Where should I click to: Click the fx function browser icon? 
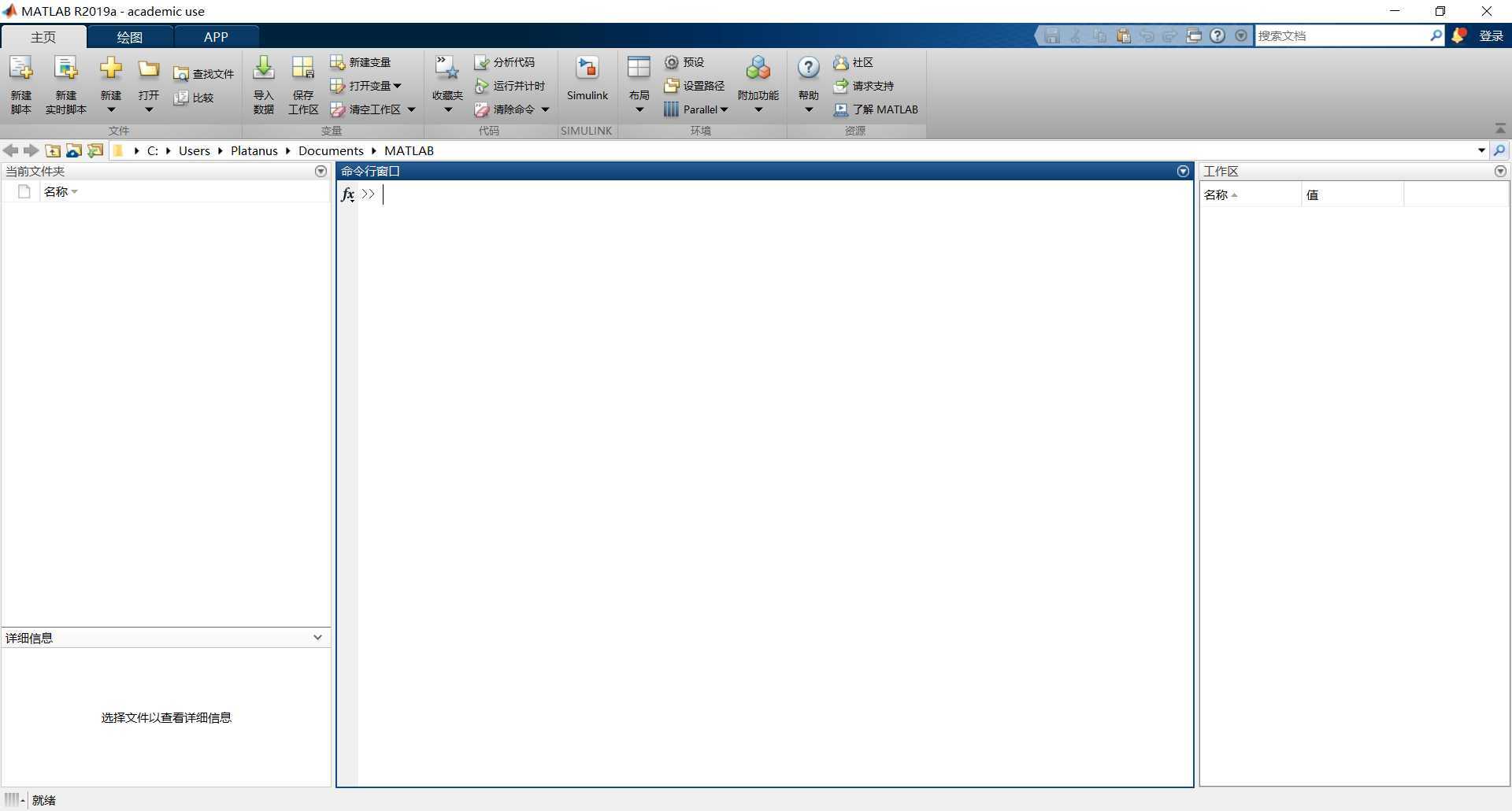tap(348, 194)
